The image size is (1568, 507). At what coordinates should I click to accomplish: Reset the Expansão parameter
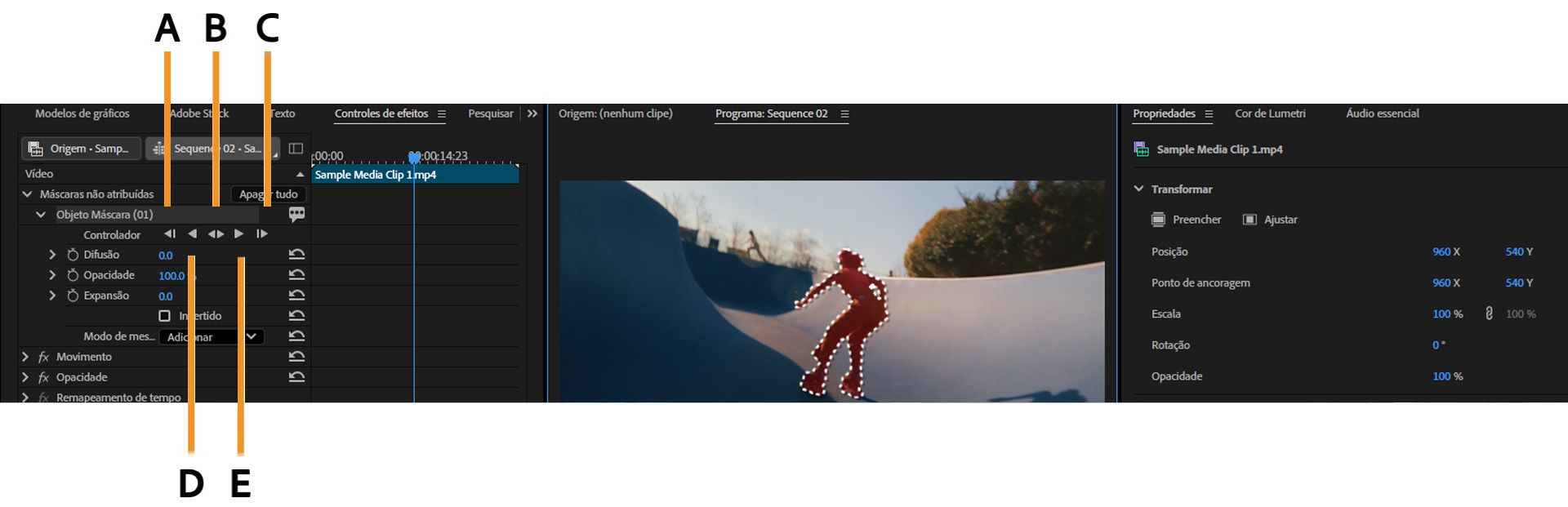click(x=296, y=296)
